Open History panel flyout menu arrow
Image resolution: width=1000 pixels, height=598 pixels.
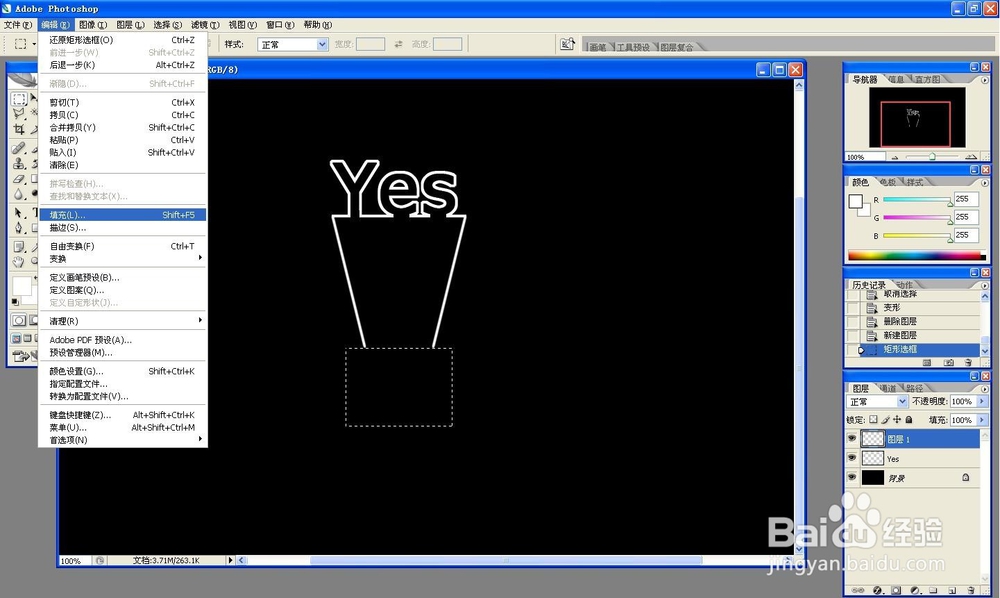point(985,285)
